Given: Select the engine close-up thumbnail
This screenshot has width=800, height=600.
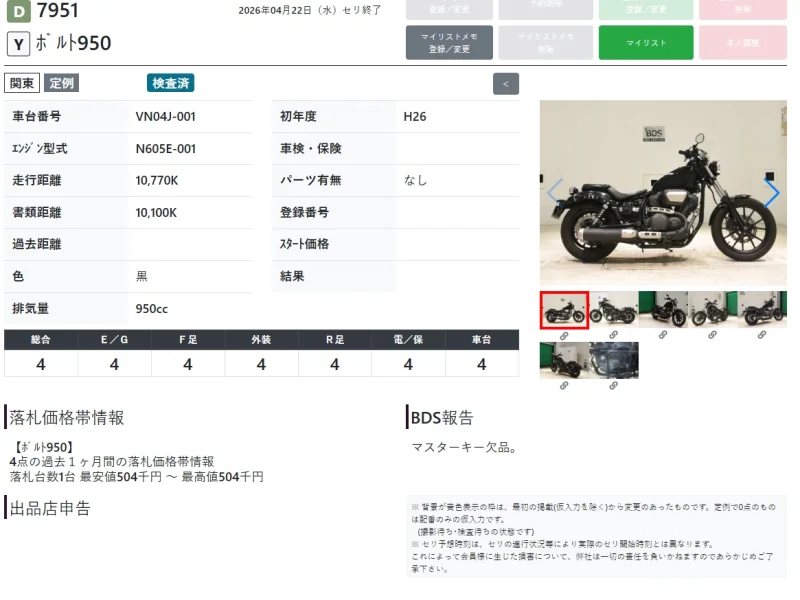Looking at the screenshot, I should pos(614,360).
